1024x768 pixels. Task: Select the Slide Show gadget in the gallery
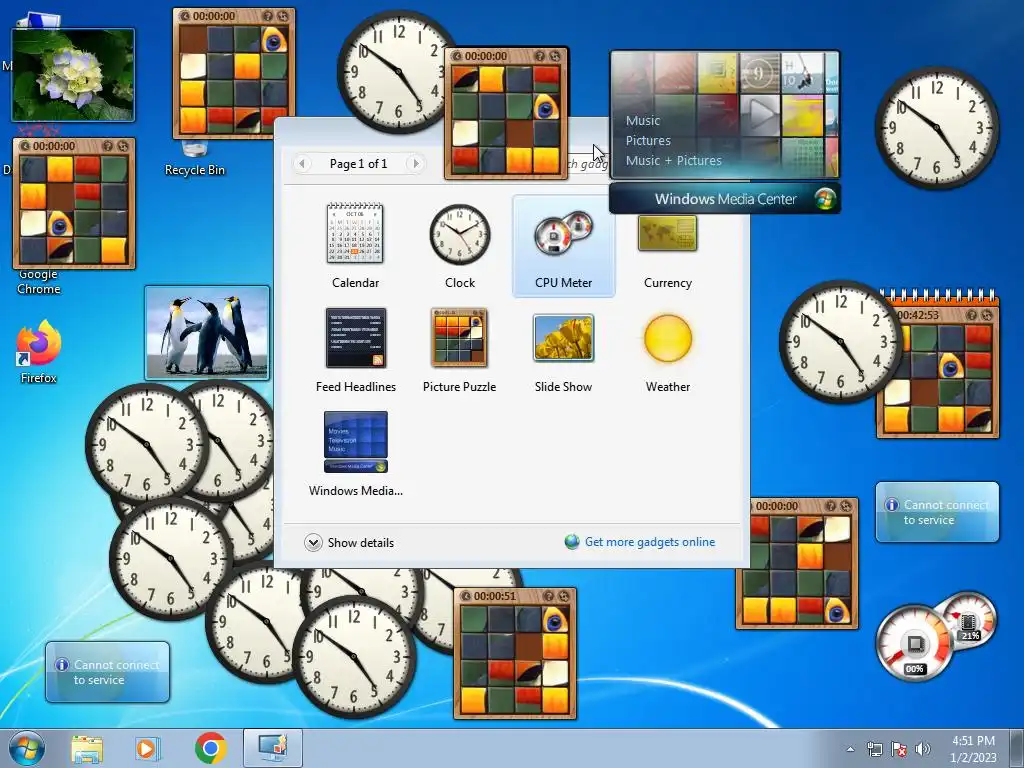[564, 350]
